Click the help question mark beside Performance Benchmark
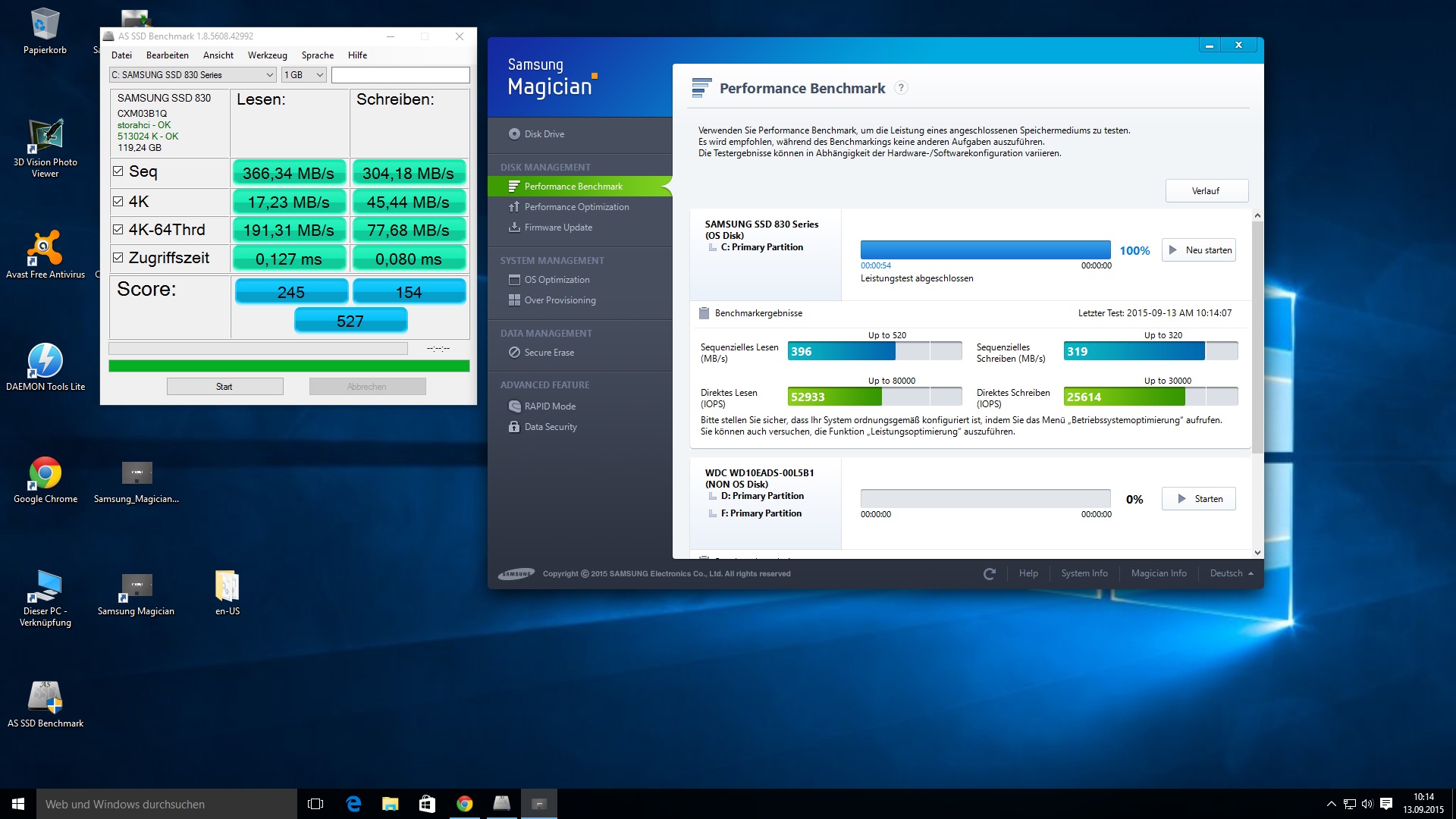 [901, 88]
